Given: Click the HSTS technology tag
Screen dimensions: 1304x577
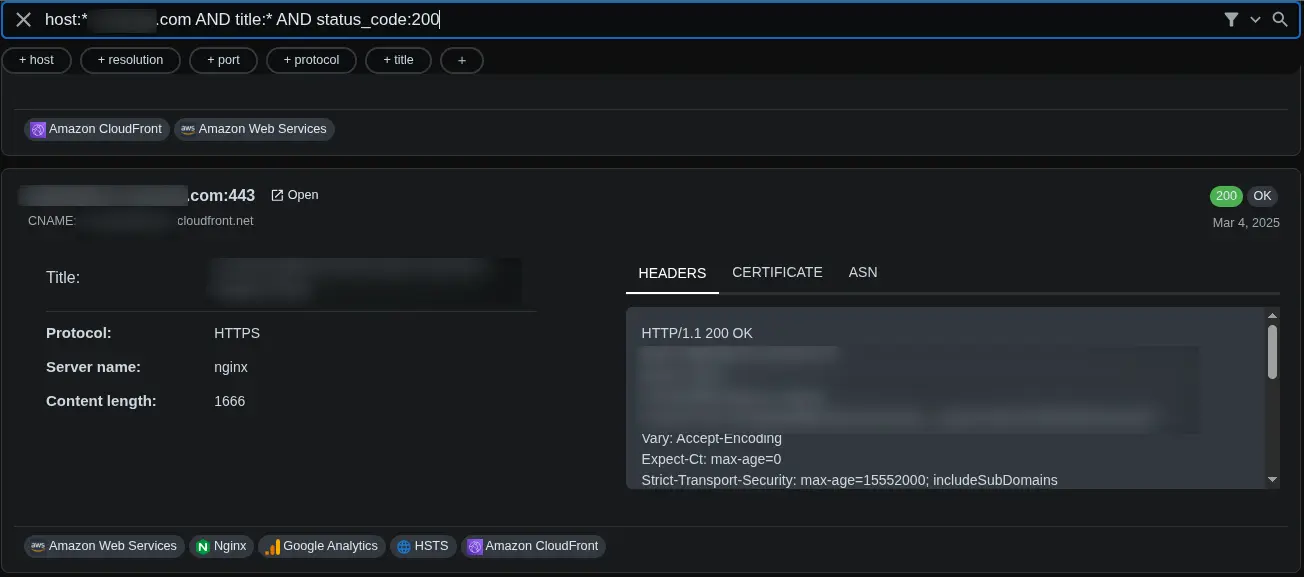Looking at the screenshot, I should point(424,546).
